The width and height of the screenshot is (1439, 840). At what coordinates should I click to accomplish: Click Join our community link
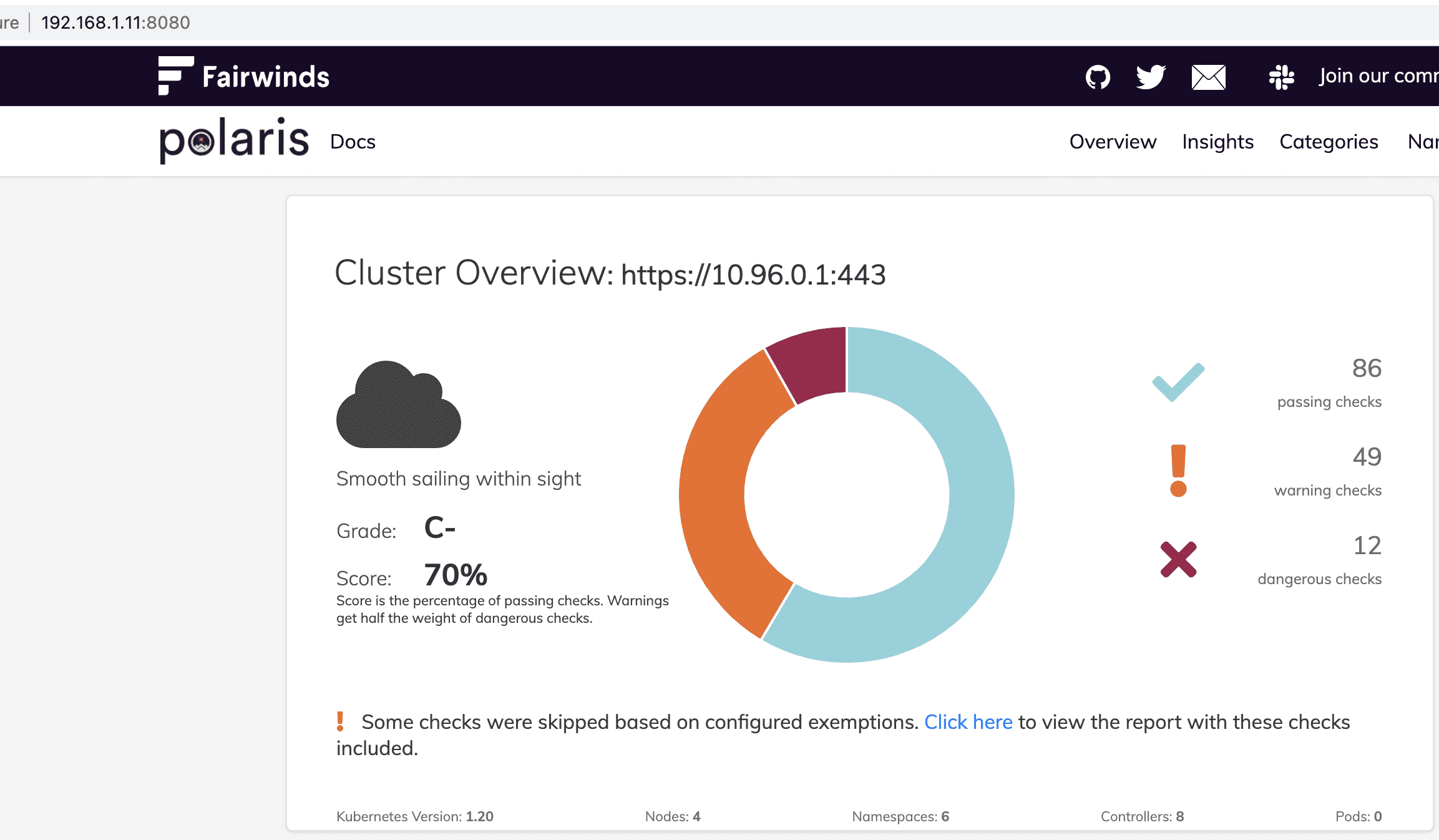pyautogui.click(x=1378, y=76)
